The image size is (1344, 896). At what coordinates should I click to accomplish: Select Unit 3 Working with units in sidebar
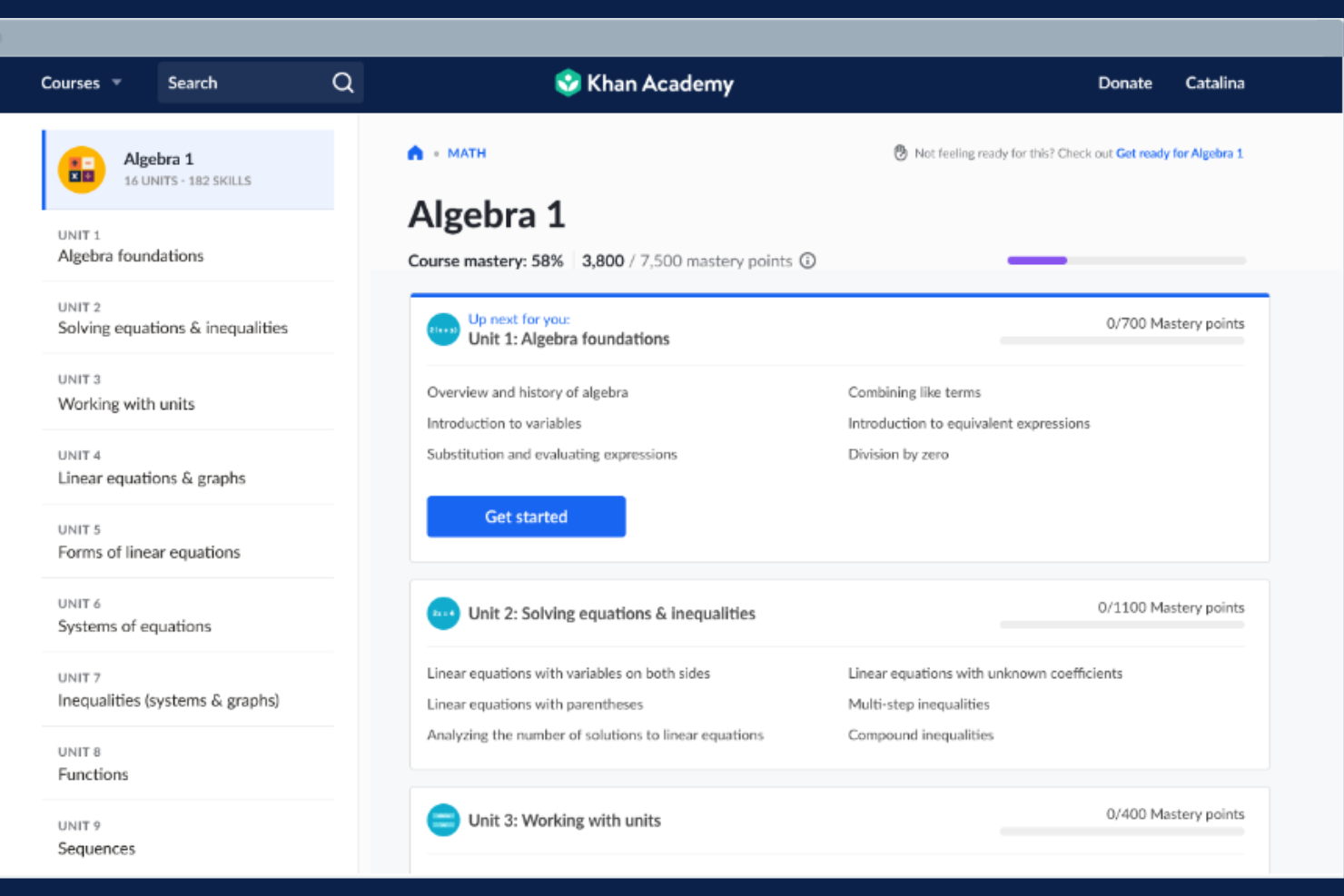(188, 393)
